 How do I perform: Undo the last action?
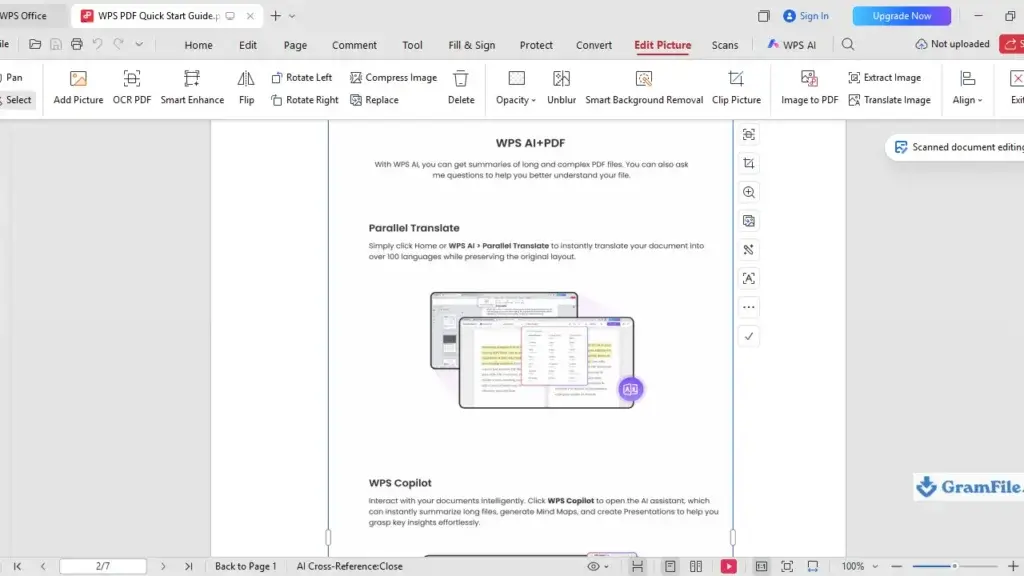pos(97,44)
